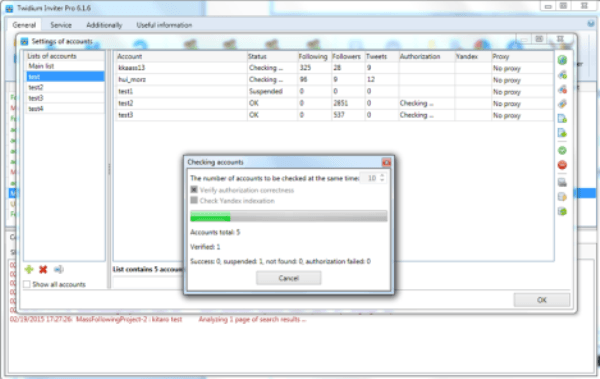Click the green checking progress bar

point(289,216)
